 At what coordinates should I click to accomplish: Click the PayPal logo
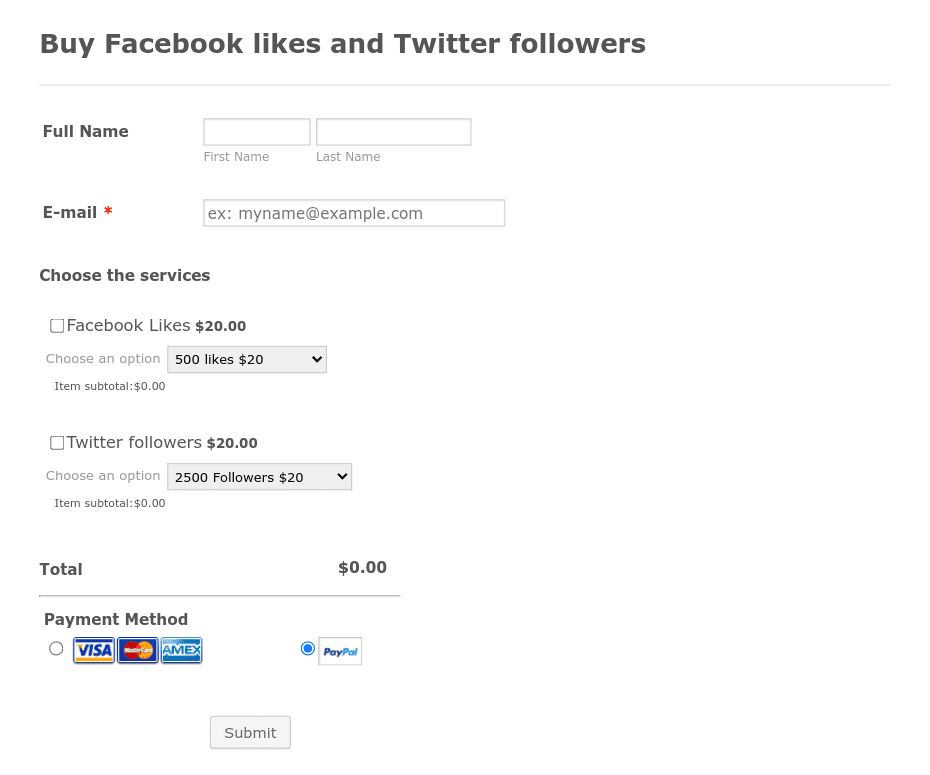click(x=339, y=650)
